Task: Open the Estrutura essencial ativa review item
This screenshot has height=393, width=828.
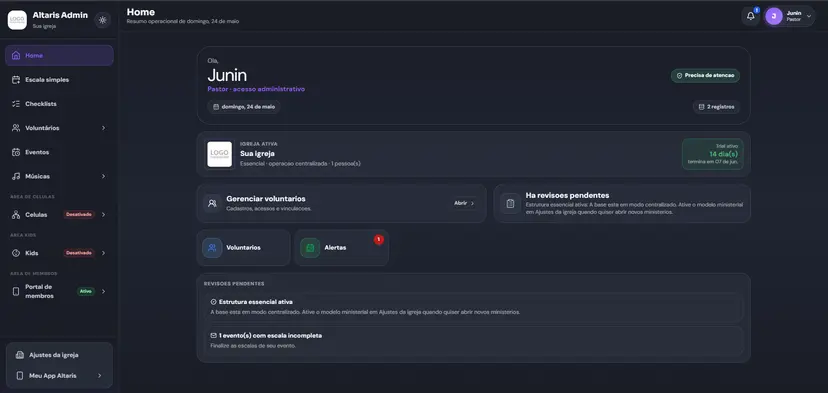Action: [x=474, y=307]
